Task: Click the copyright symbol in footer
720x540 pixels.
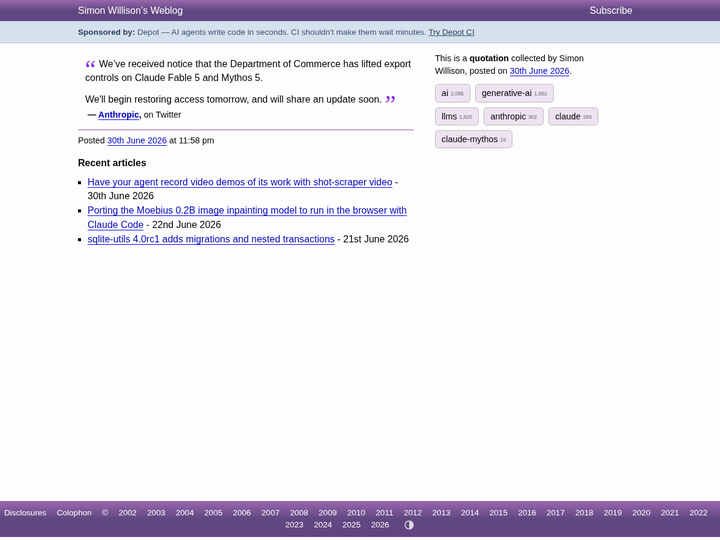Action: (x=105, y=513)
